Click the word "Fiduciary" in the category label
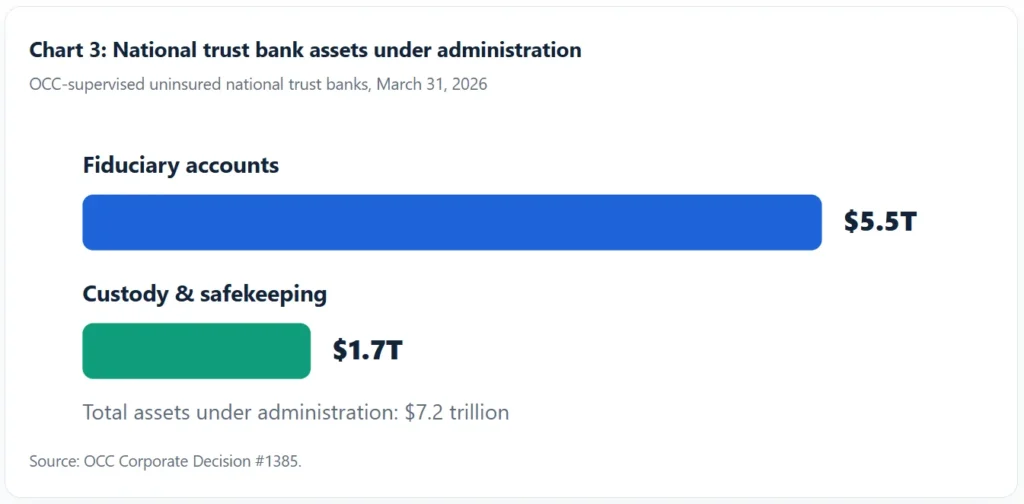Screen dimensions: 1024x504 tap(131, 166)
